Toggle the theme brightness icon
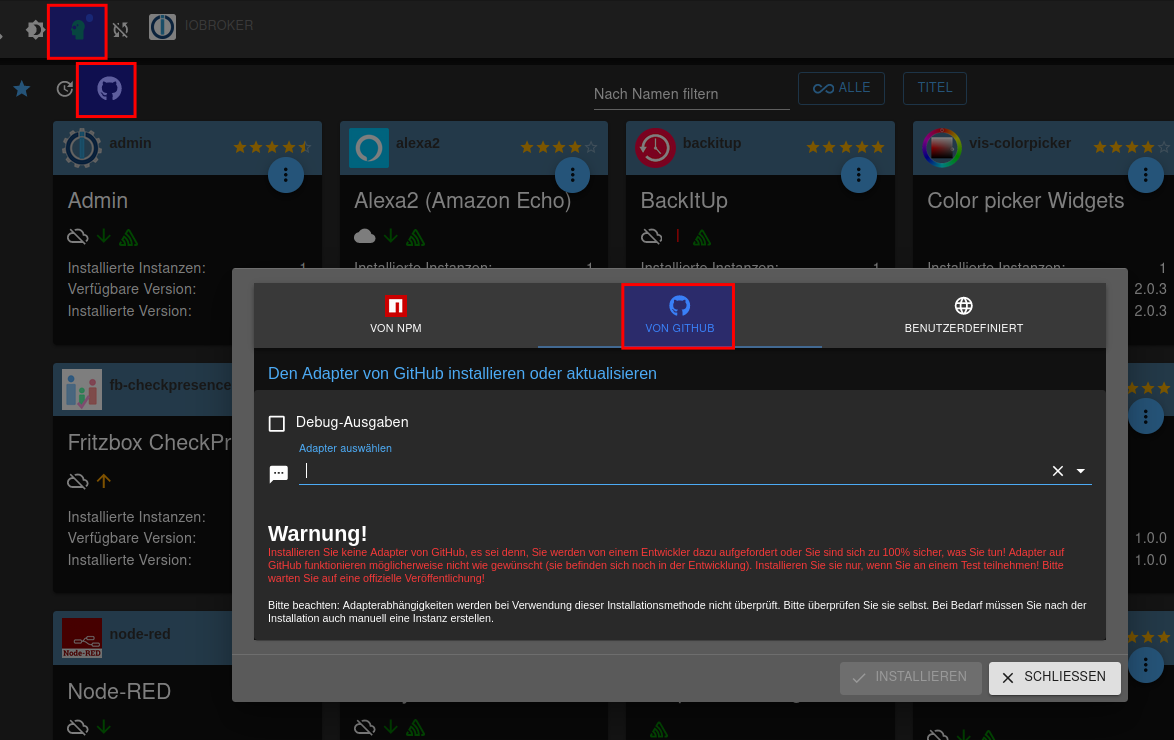Viewport: 1174px width, 740px height. coord(35,30)
